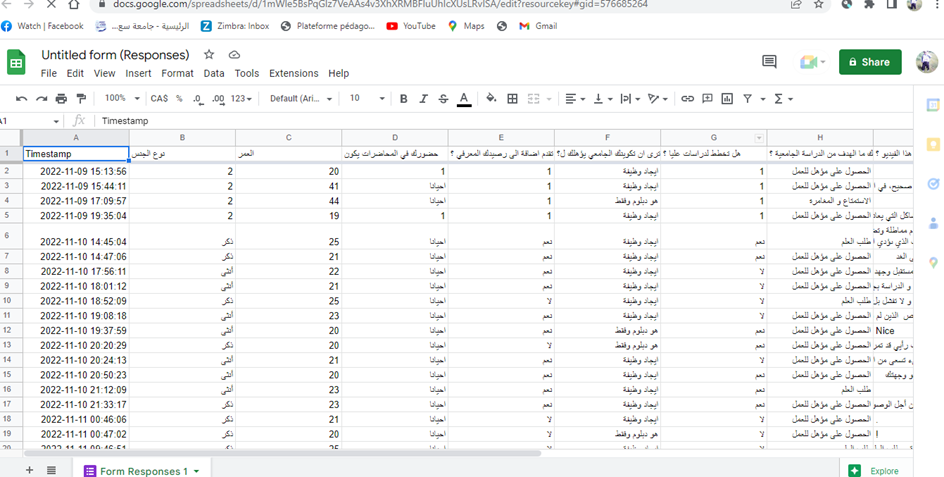Click the insert chart icon
The height and width of the screenshot is (477, 944).
[x=727, y=99]
